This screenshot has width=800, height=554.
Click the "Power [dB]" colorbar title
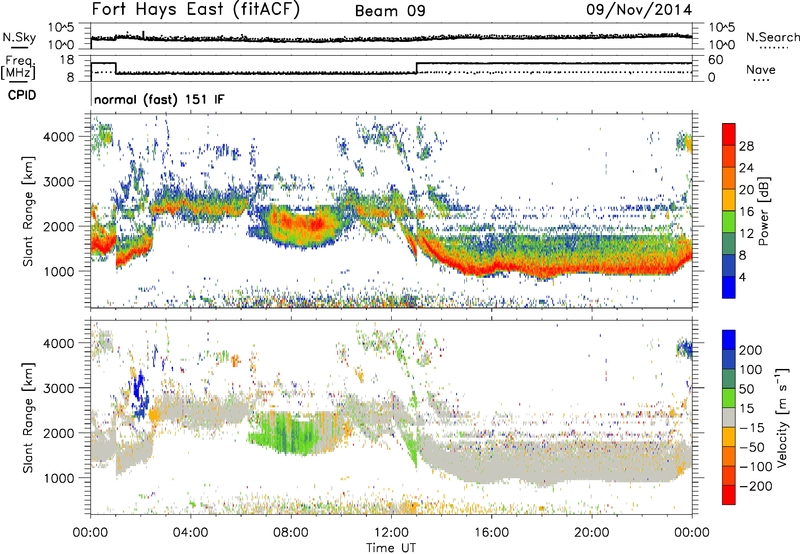coord(764,211)
